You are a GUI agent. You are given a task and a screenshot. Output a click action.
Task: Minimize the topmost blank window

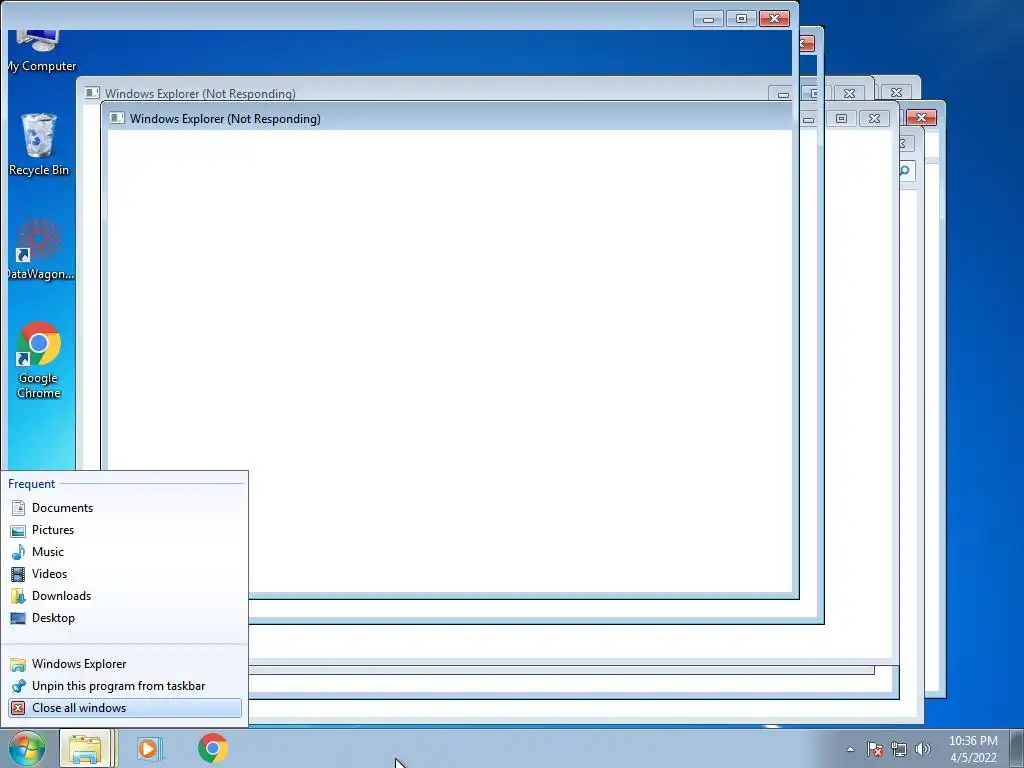(708, 18)
